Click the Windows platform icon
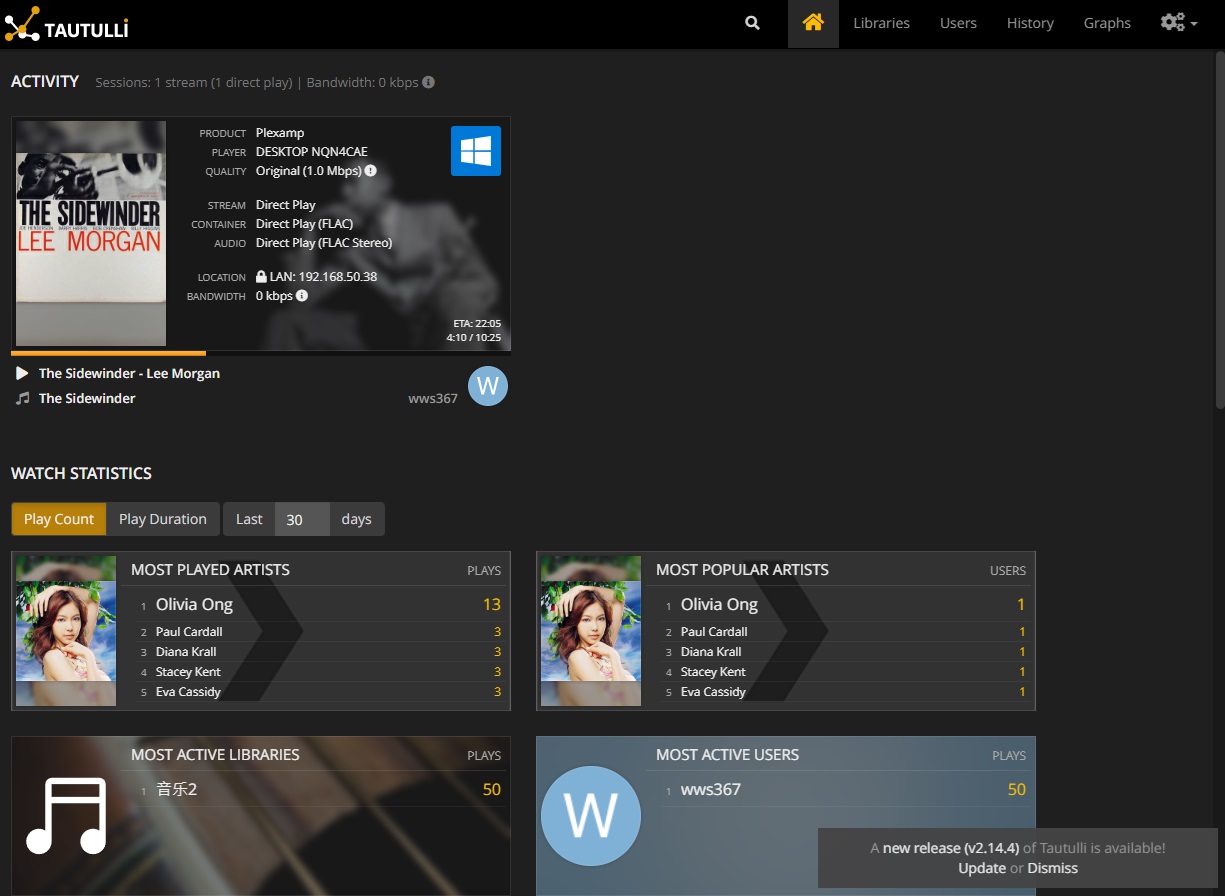Image resolution: width=1225 pixels, height=896 pixels. 475,151
